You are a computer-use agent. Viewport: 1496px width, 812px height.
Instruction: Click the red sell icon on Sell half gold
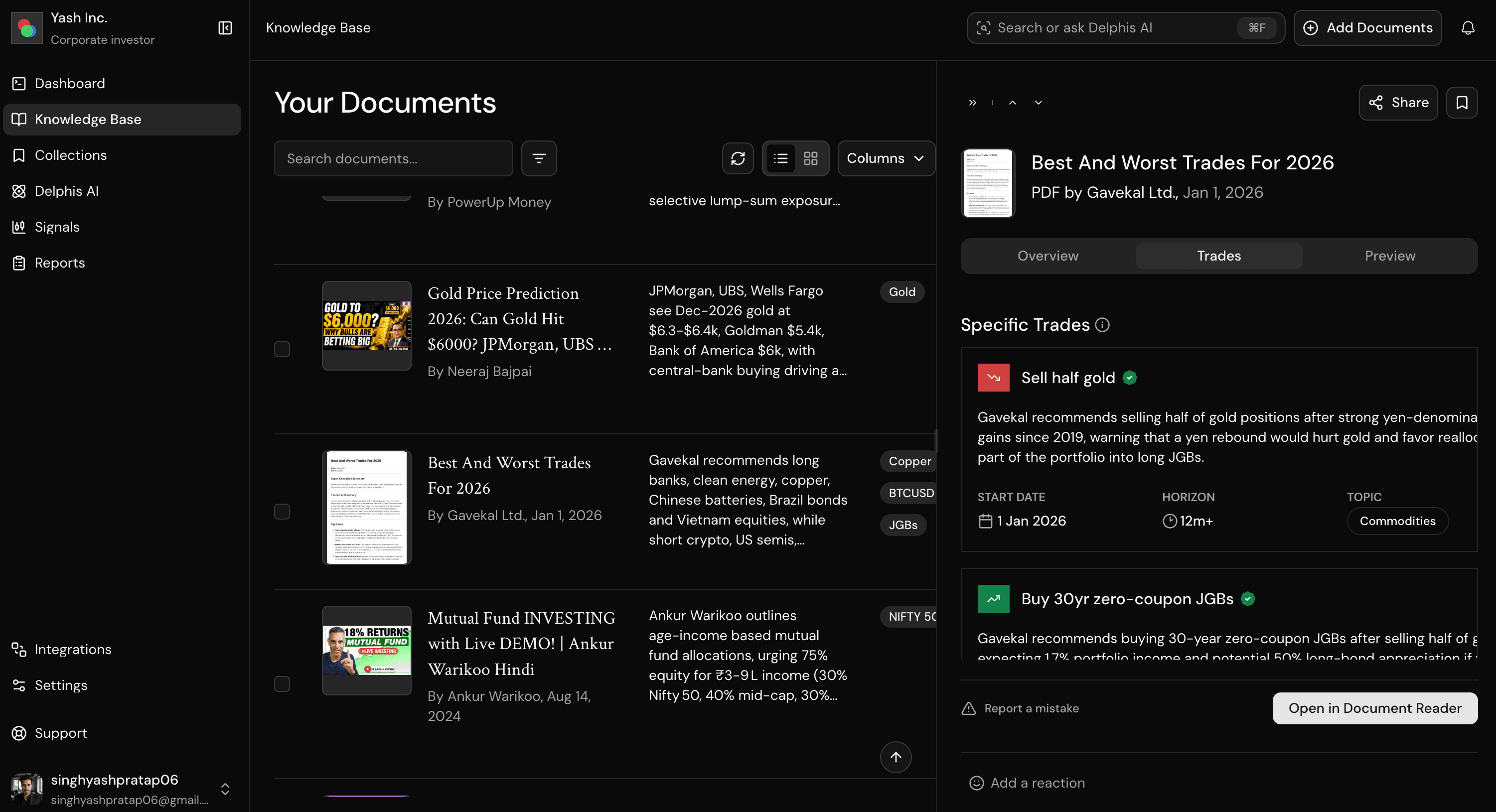click(993, 378)
